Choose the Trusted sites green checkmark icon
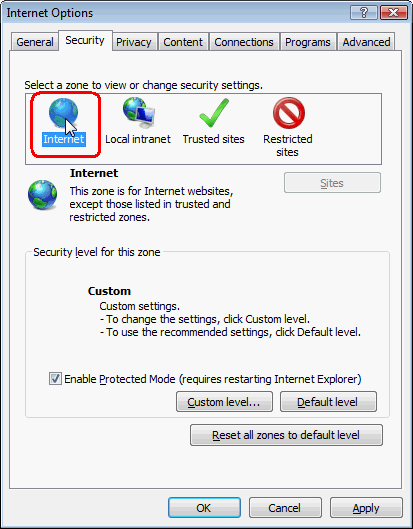Screen dimensions: 413x529 214,113
